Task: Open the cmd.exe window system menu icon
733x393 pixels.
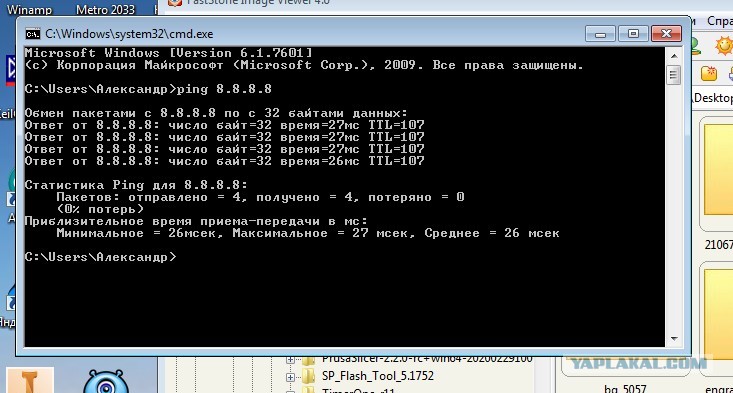Action: [32, 34]
